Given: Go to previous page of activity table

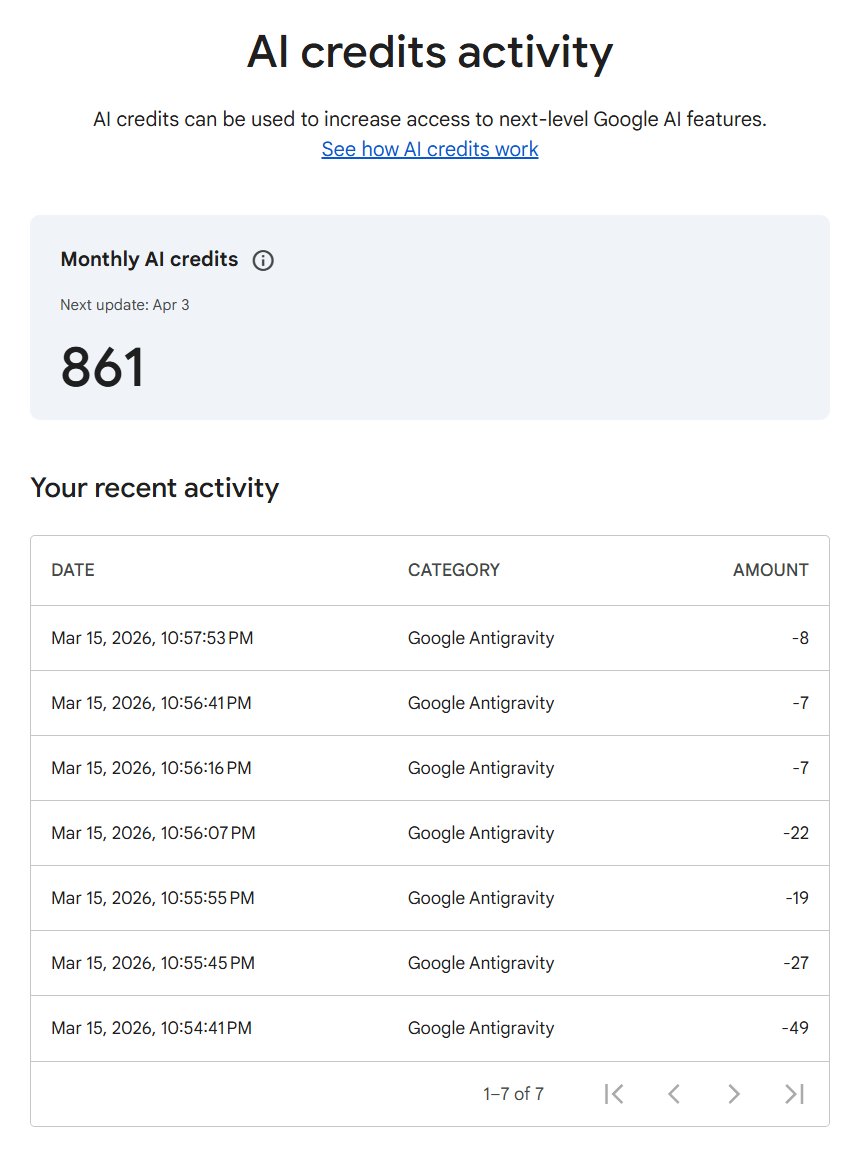Looking at the screenshot, I should (x=673, y=1094).
